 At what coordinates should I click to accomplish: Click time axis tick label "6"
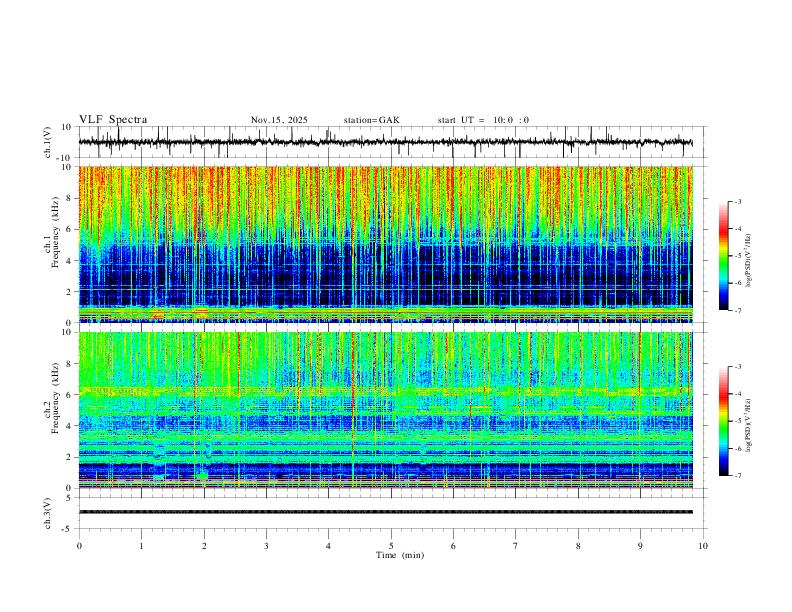(x=454, y=546)
